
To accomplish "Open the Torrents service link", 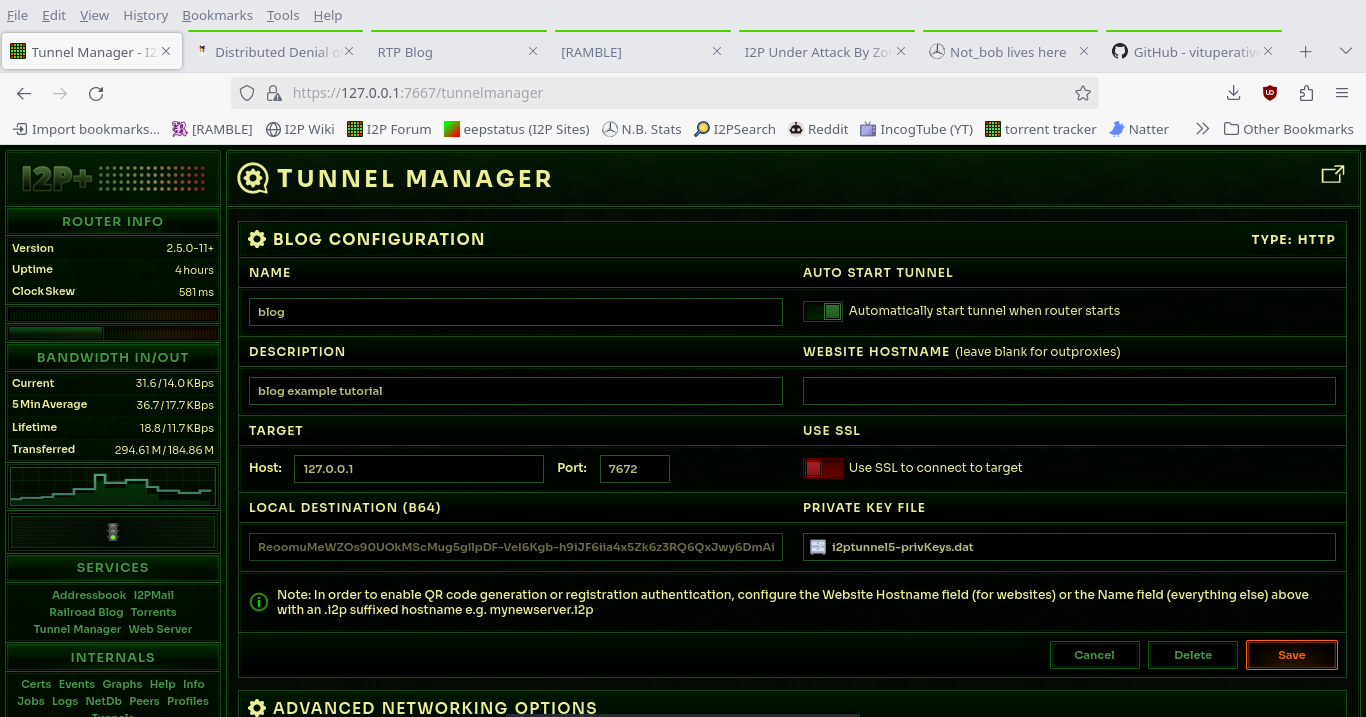I will tap(153, 612).
